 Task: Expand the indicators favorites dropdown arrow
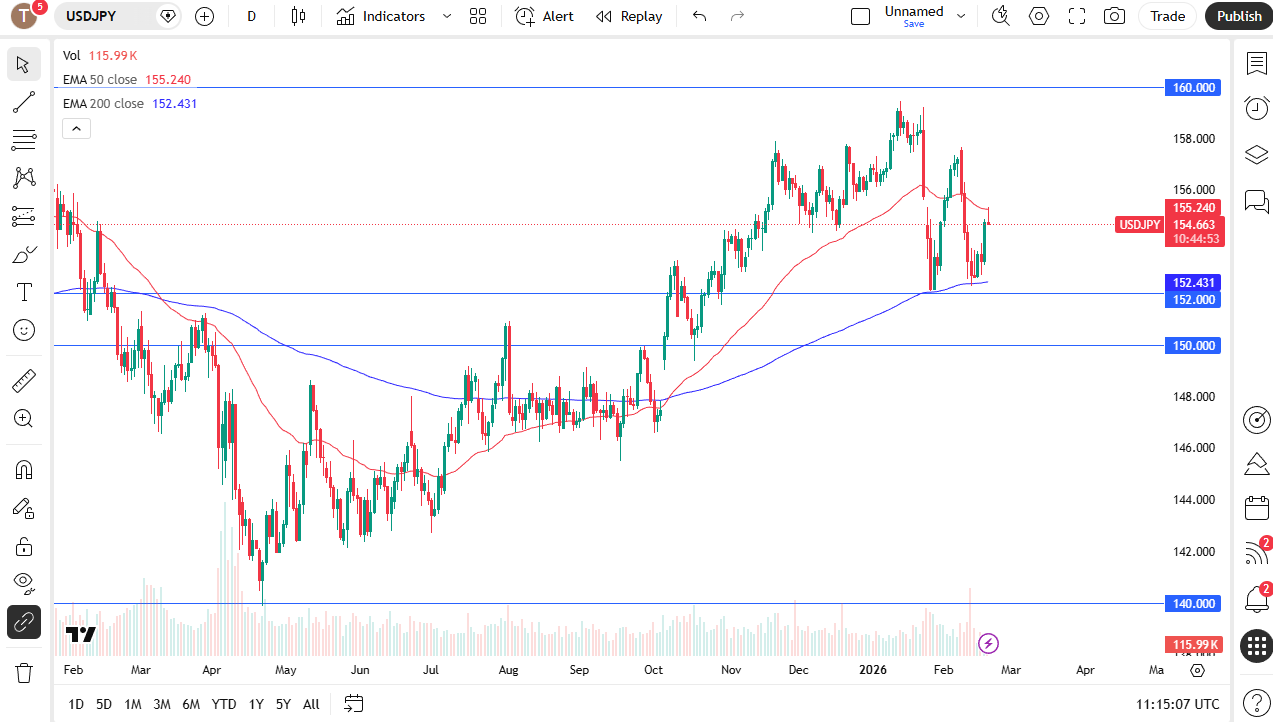click(446, 16)
